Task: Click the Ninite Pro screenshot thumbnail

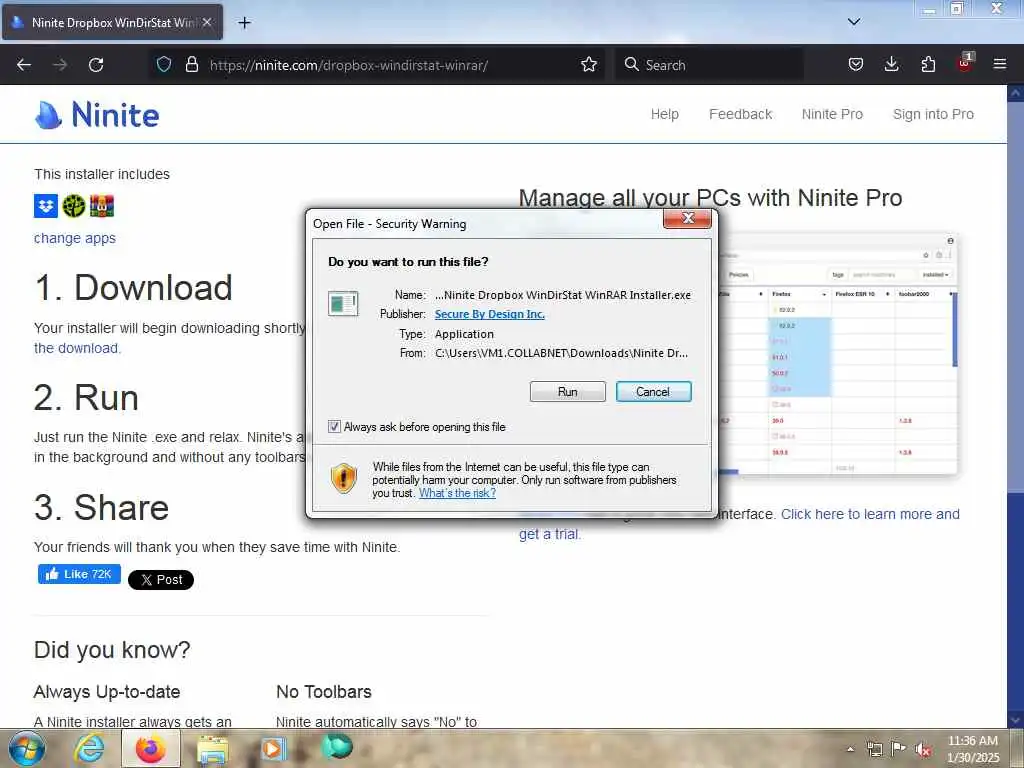Action: pos(838,353)
